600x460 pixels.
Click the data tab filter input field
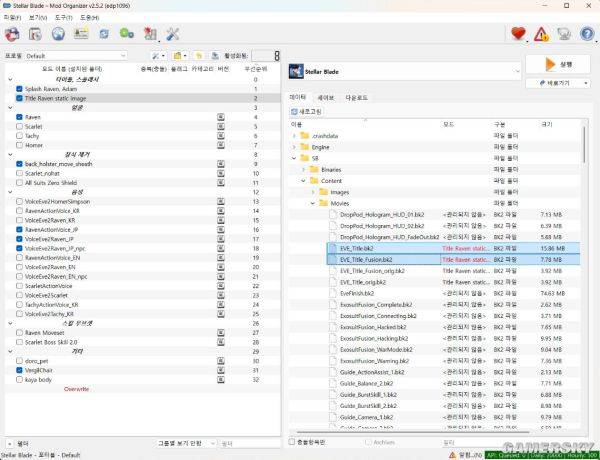pyautogui.click(x=513, y=442)
